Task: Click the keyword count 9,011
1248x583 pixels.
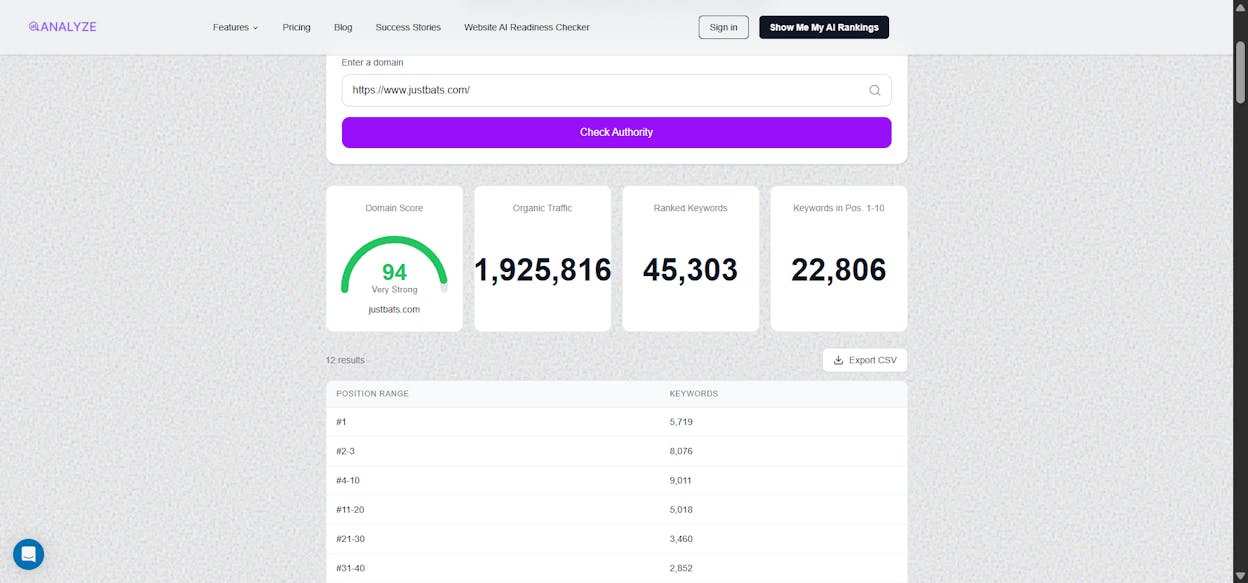Action: [x=681, y=480]
